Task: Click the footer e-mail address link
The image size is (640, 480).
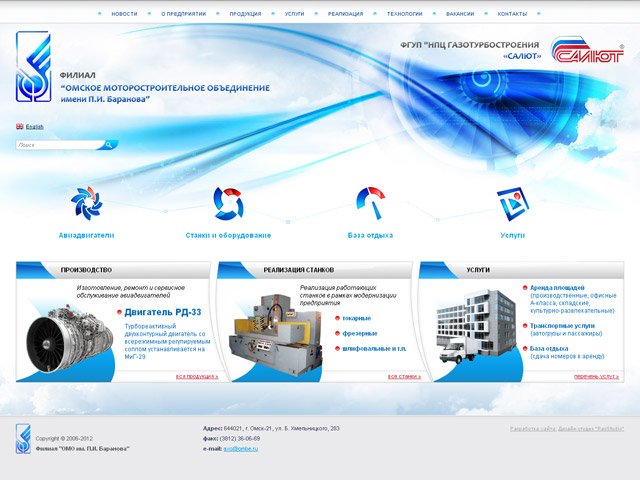Action: (x=240, y=449)
